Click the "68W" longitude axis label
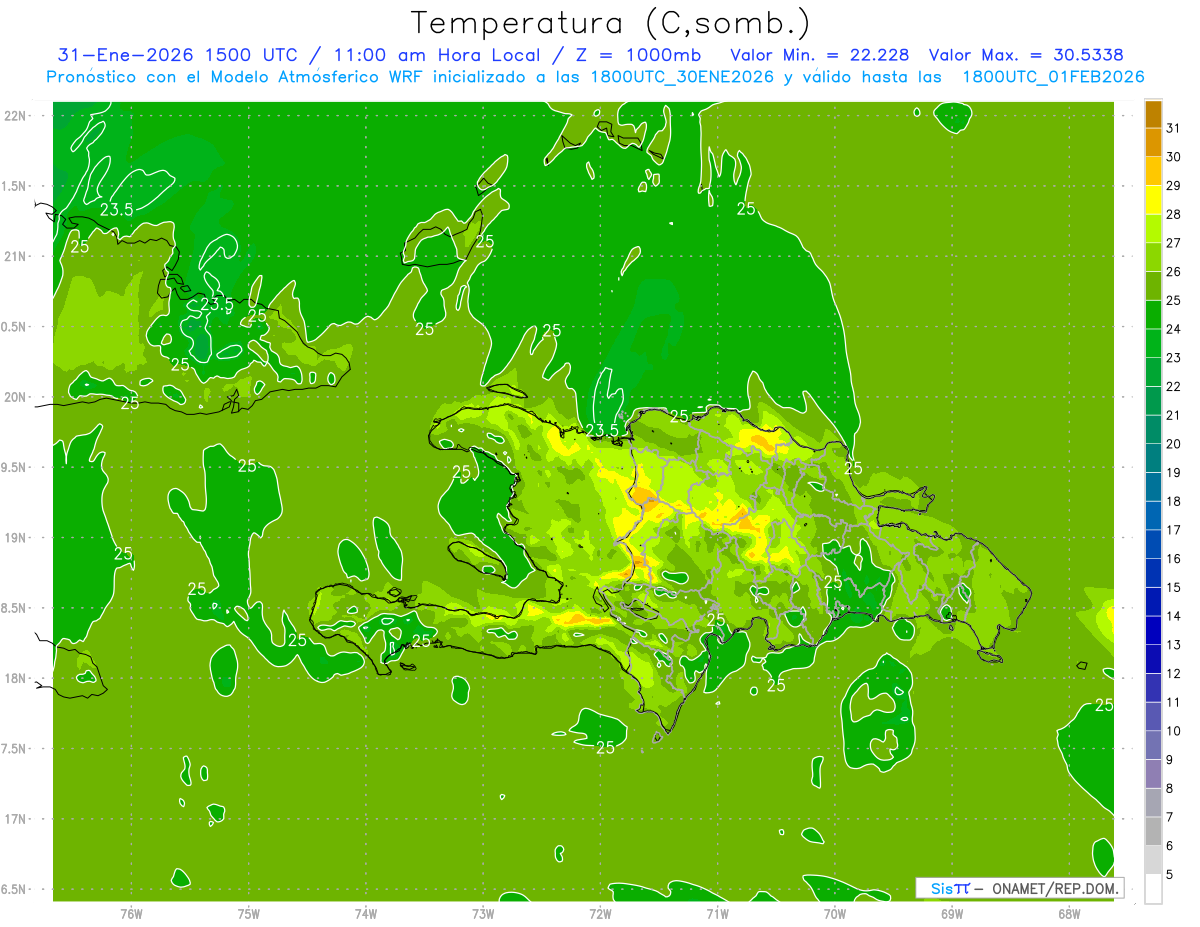Viewport: 1200px width, 927px height. [x=1068, y=914]
